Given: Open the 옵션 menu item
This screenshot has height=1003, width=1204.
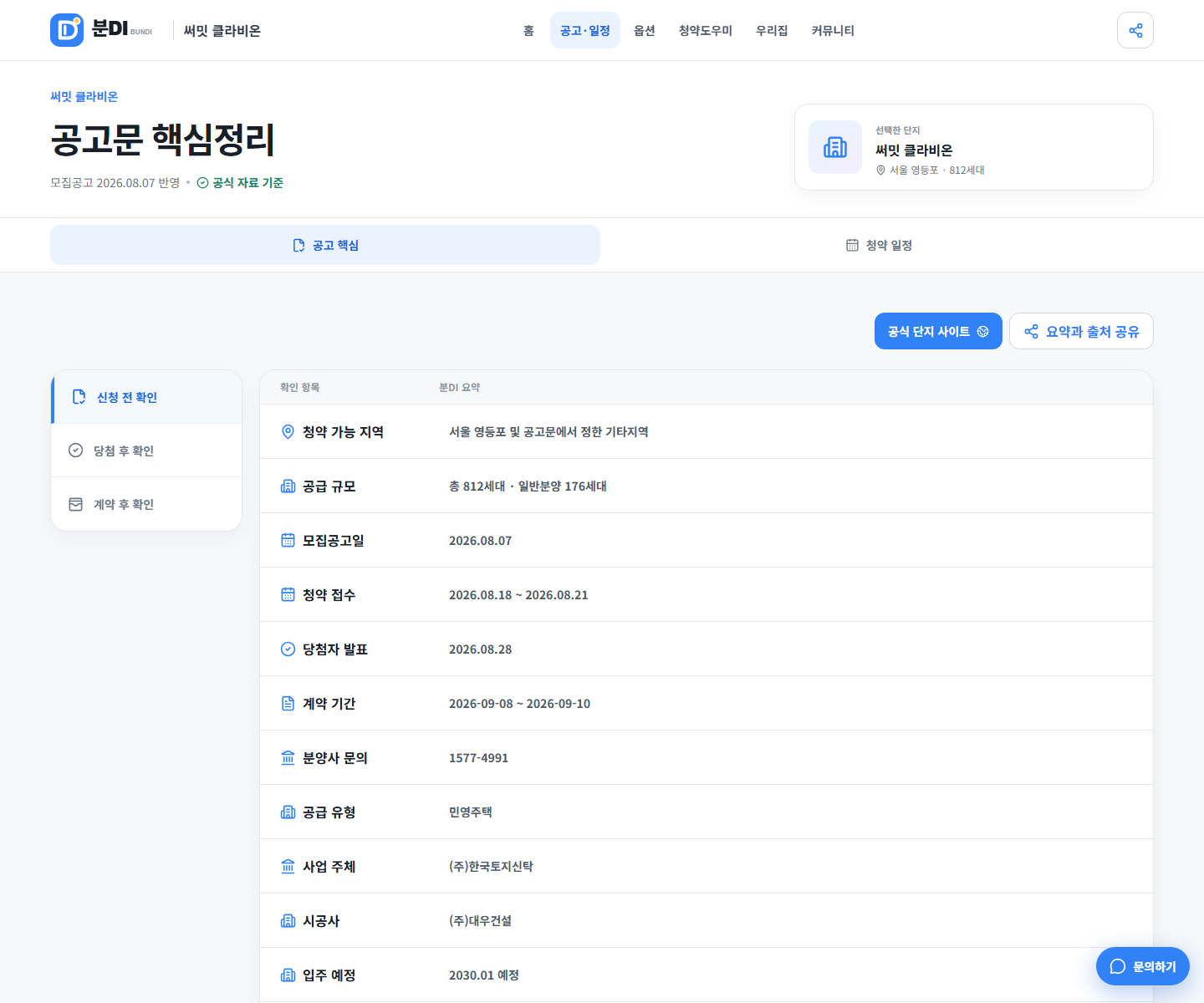Looking at the screenshot, I should click(645, 30).
